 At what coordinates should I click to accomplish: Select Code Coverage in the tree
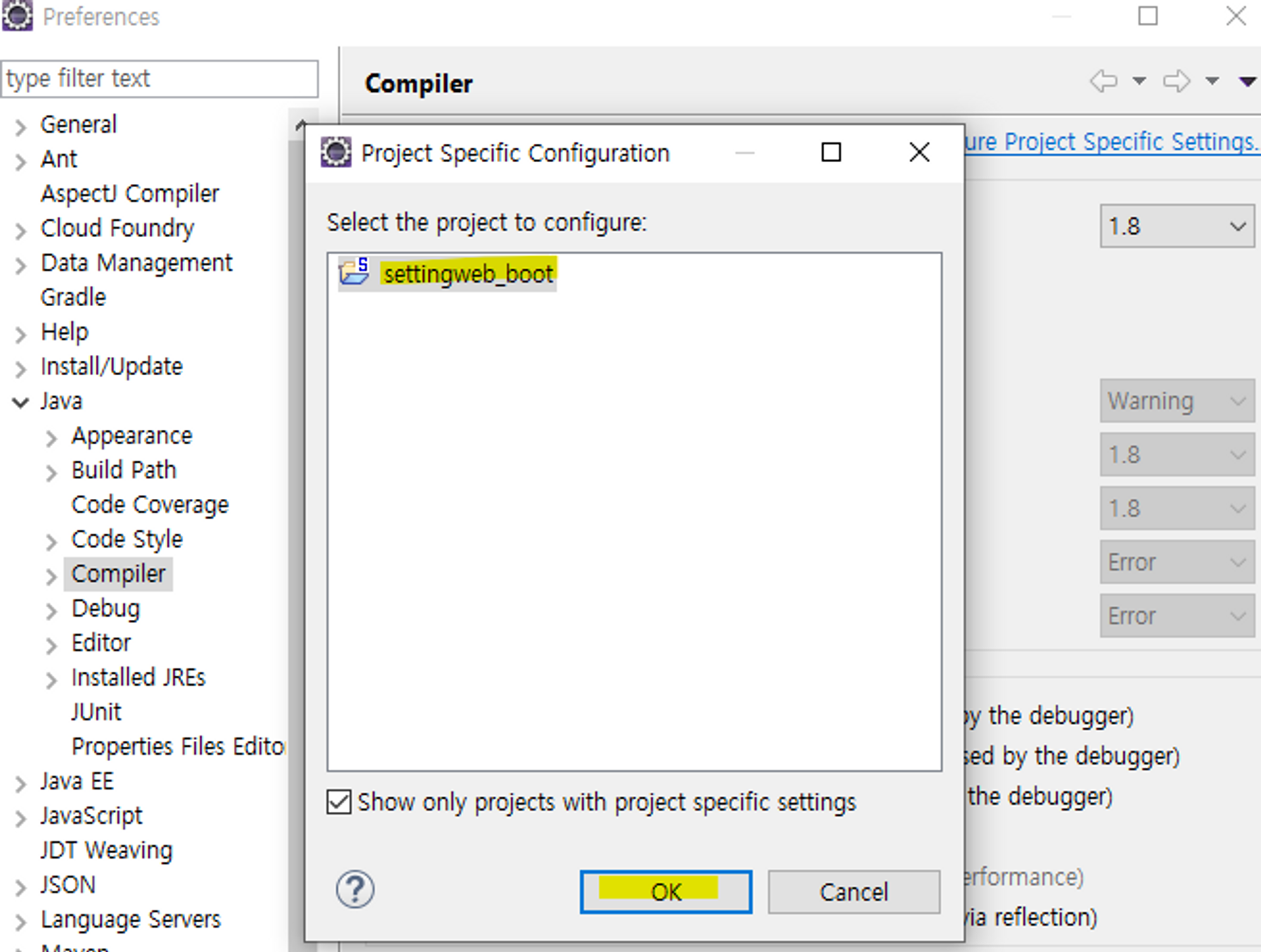150,505
